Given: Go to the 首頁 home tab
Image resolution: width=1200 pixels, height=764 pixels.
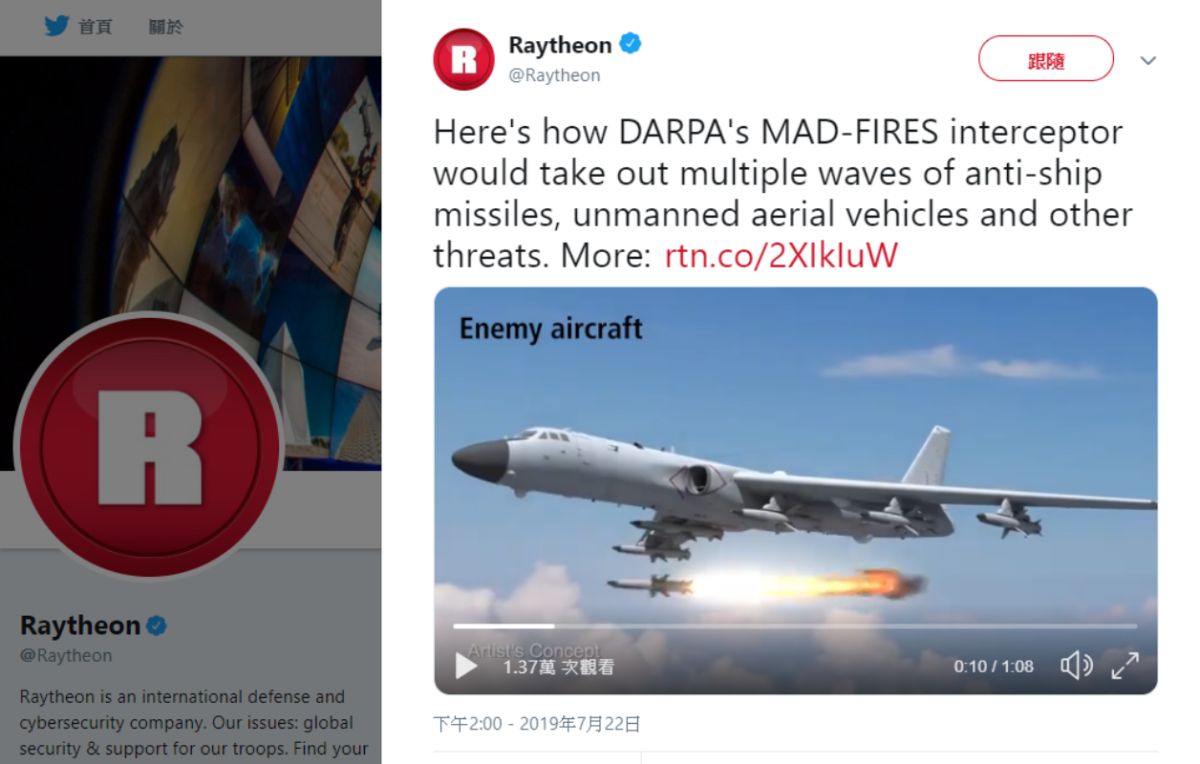Looking at the screenshot, I should tap(95, 27).
